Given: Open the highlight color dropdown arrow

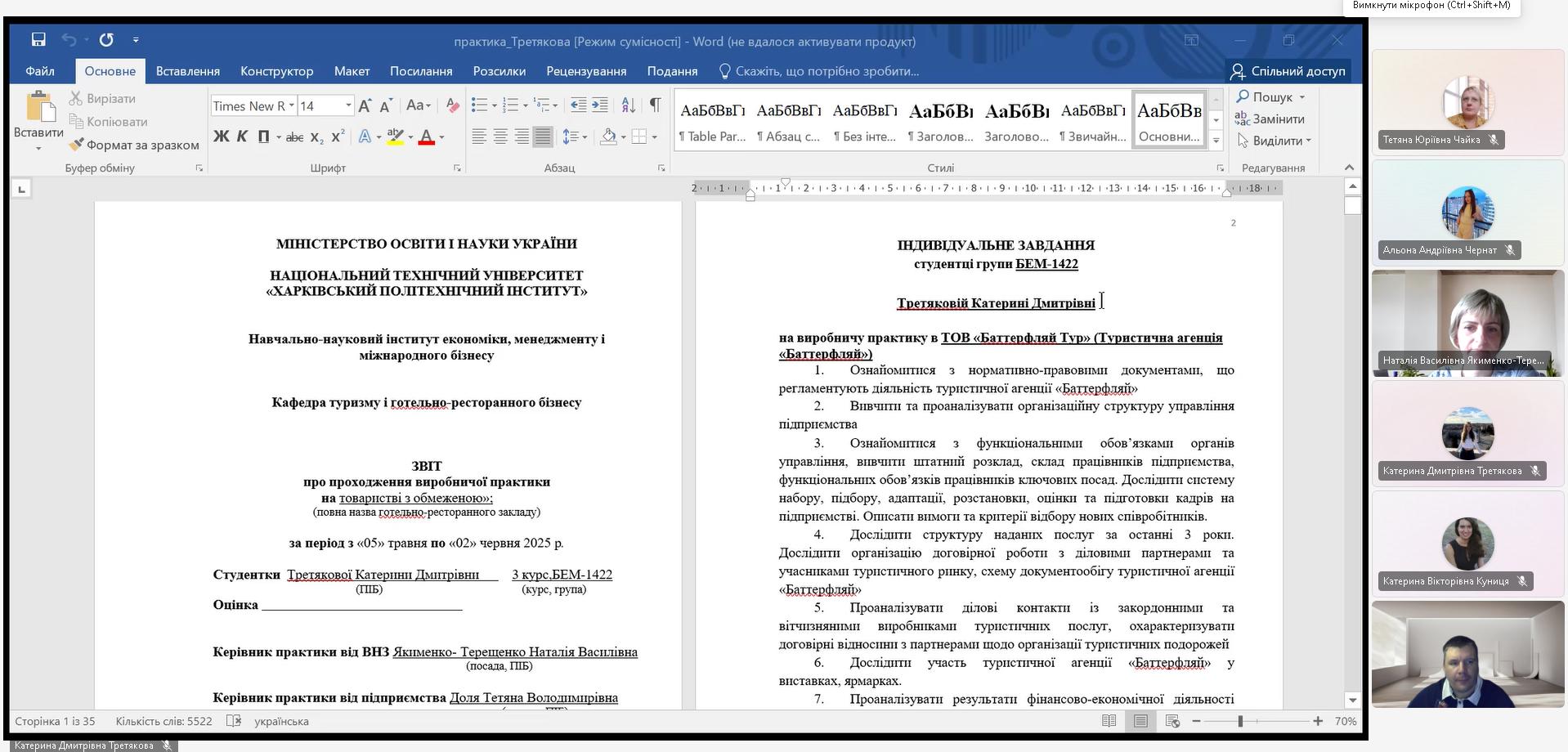Looking at the screenshot, I should pos(410,137).
